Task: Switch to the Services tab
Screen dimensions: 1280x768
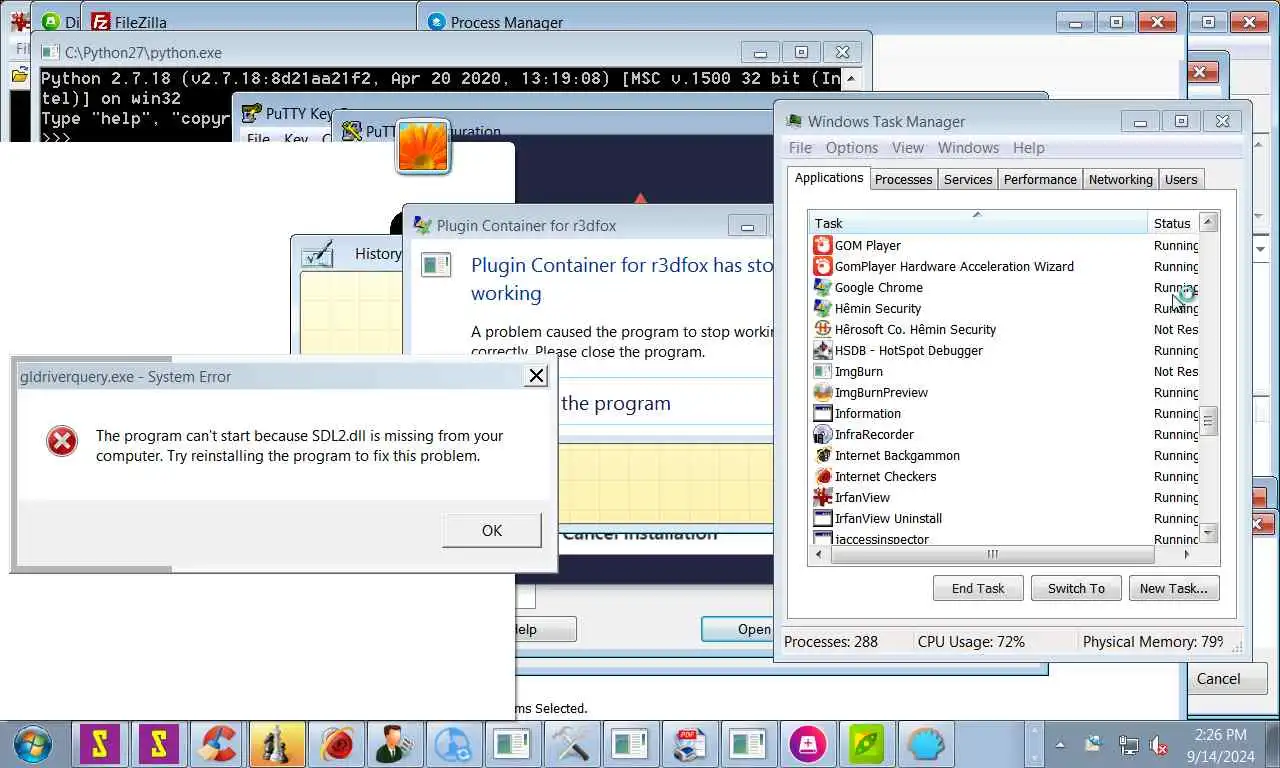Action: tap(968, 180)
